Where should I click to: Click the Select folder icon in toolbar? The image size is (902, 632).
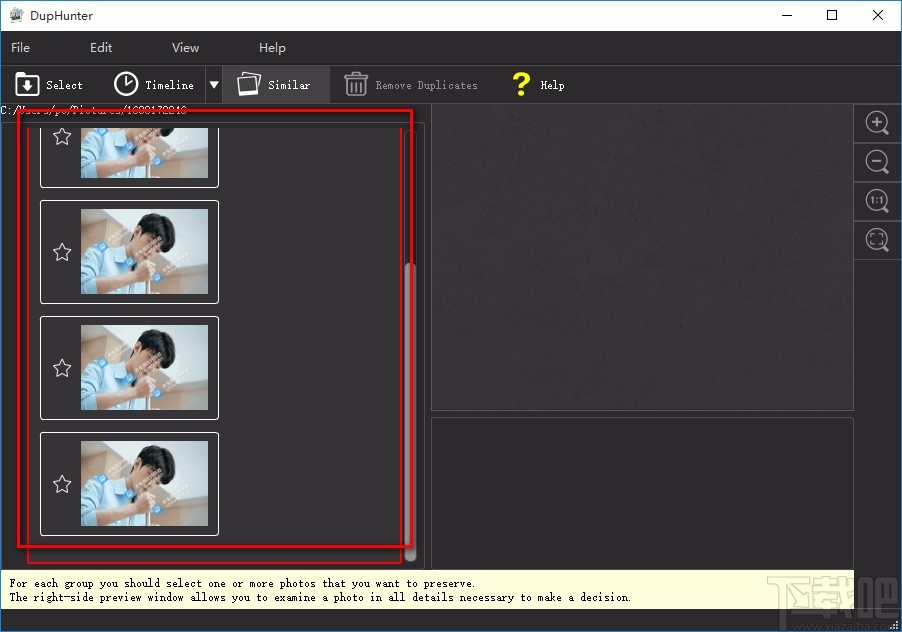pos(27,85)
